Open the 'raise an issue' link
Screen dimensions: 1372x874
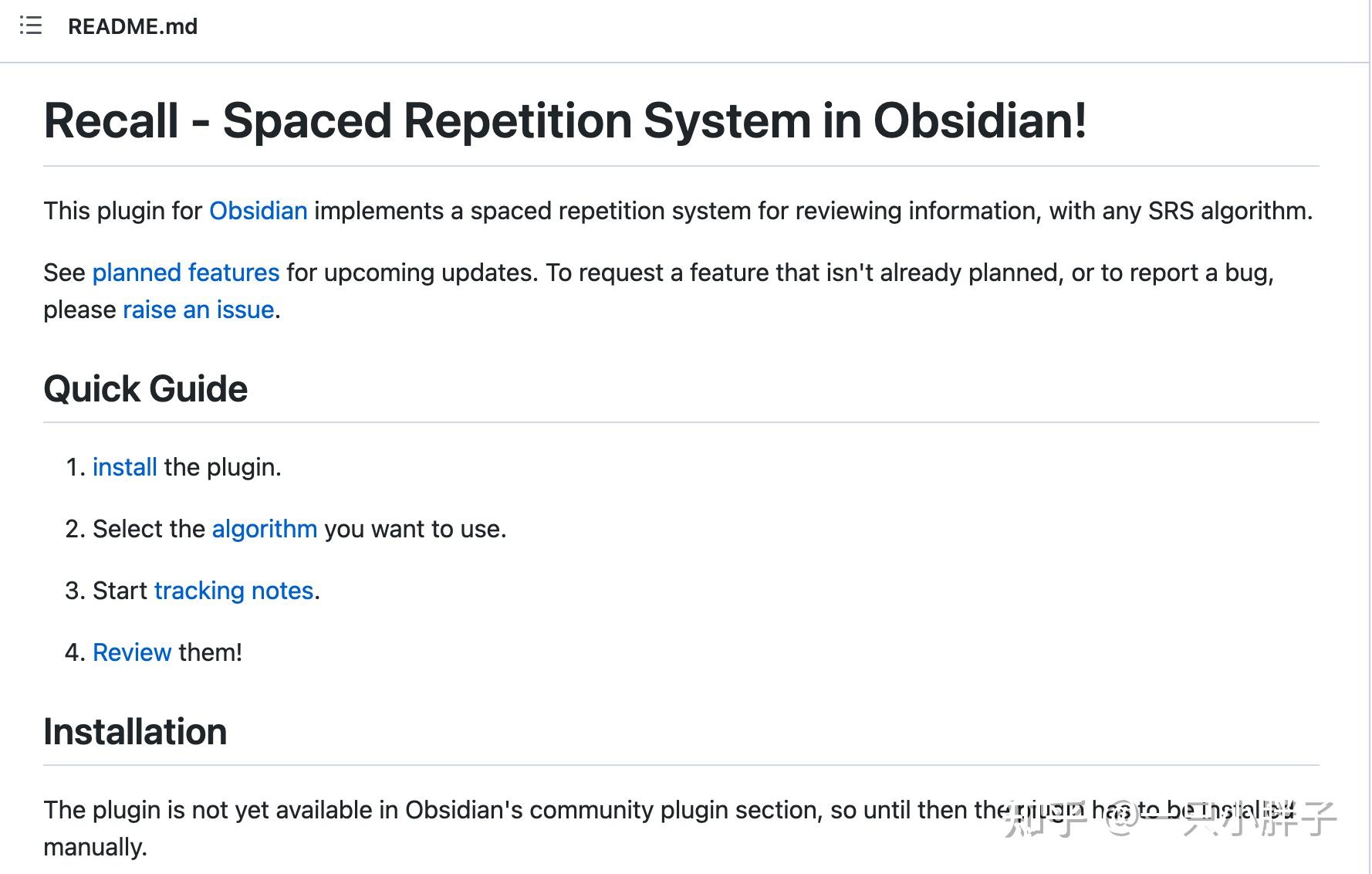[x=198, y=310]
